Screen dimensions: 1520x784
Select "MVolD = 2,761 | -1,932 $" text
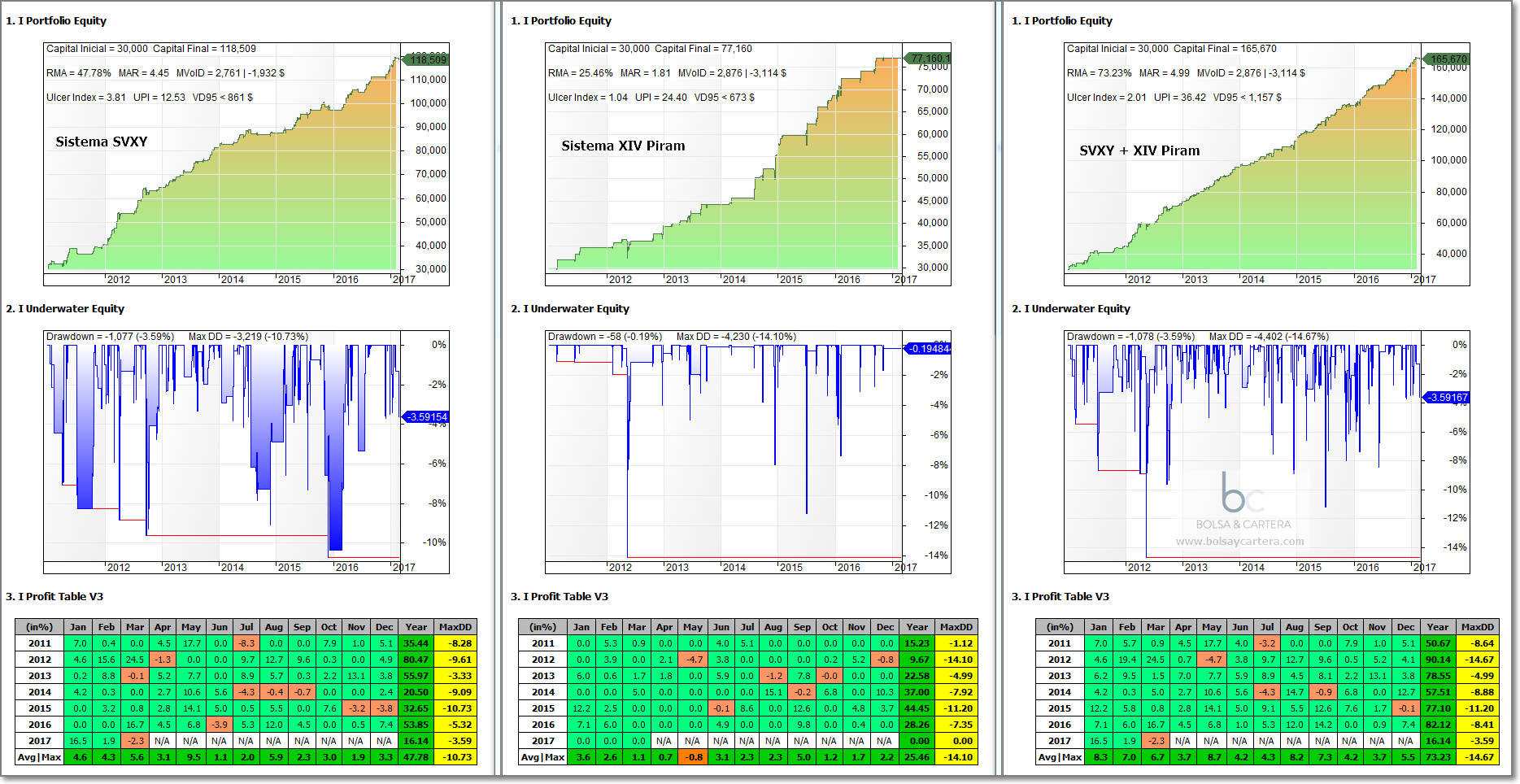tap(231, 73)
